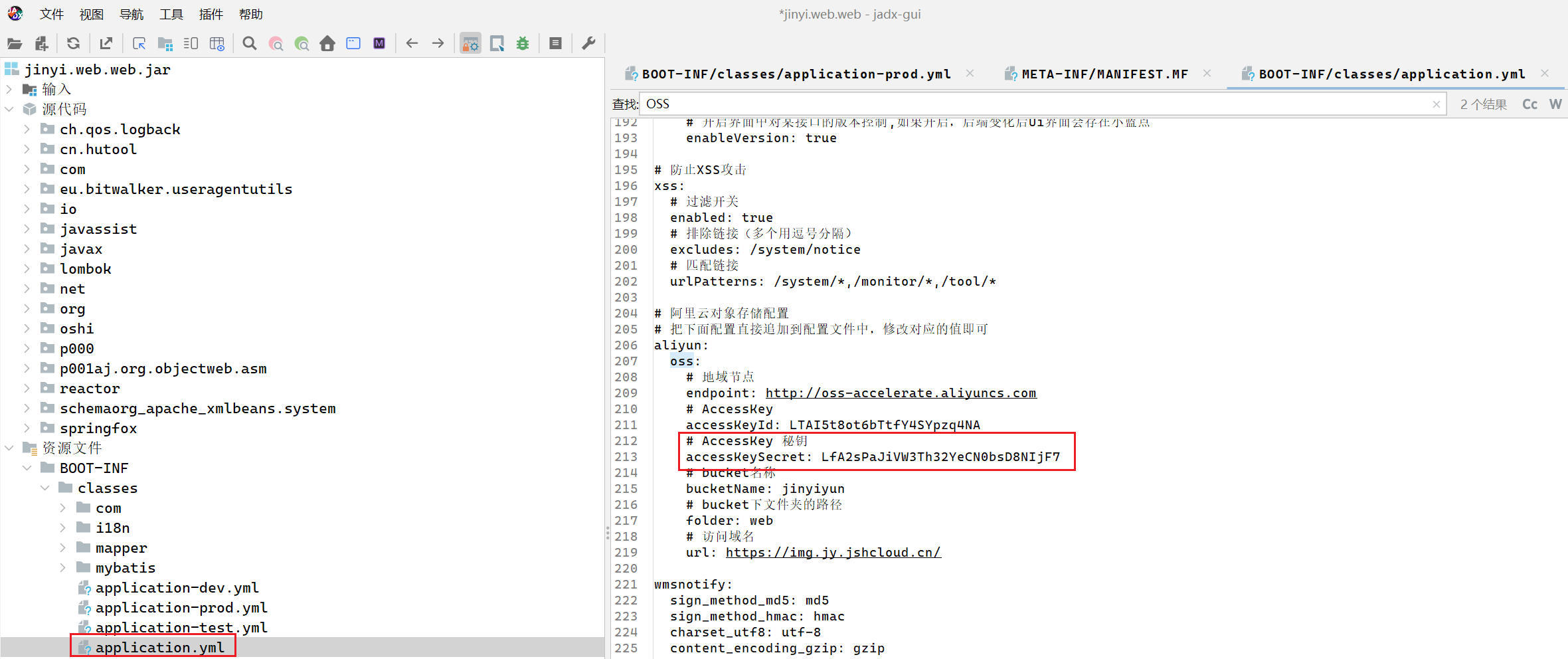Image resolution: width=1568 pixels, height=659 pixels.
Task: Toggle the deobfuscation lock-gear toolbar button
Action: [x=470, y=44]
